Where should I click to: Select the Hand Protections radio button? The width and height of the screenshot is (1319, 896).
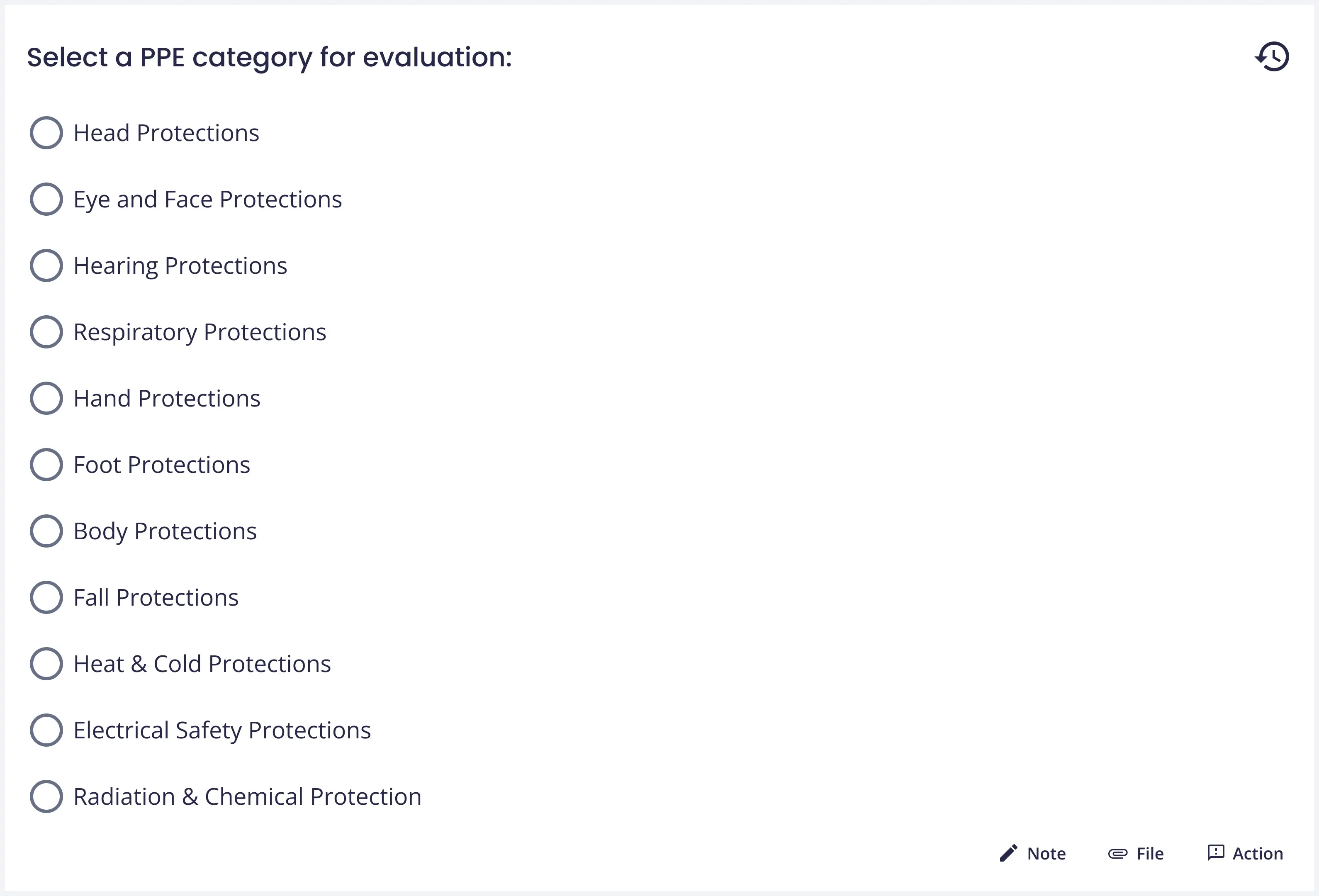point(46,398)
